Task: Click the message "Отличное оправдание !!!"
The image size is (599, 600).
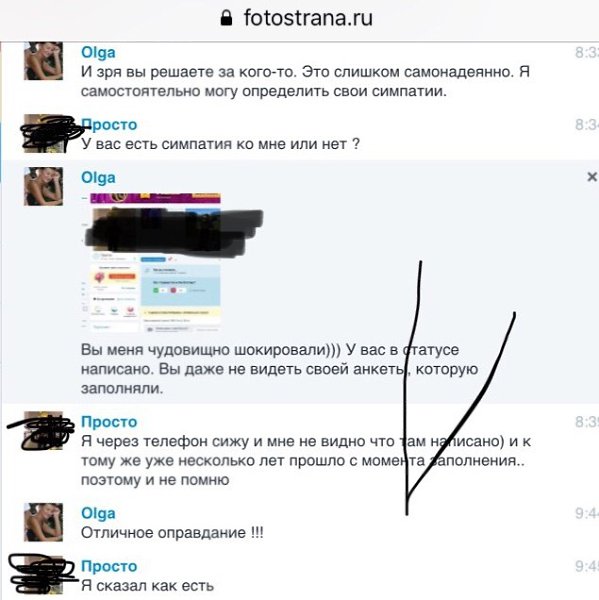Action: point(172,533)
